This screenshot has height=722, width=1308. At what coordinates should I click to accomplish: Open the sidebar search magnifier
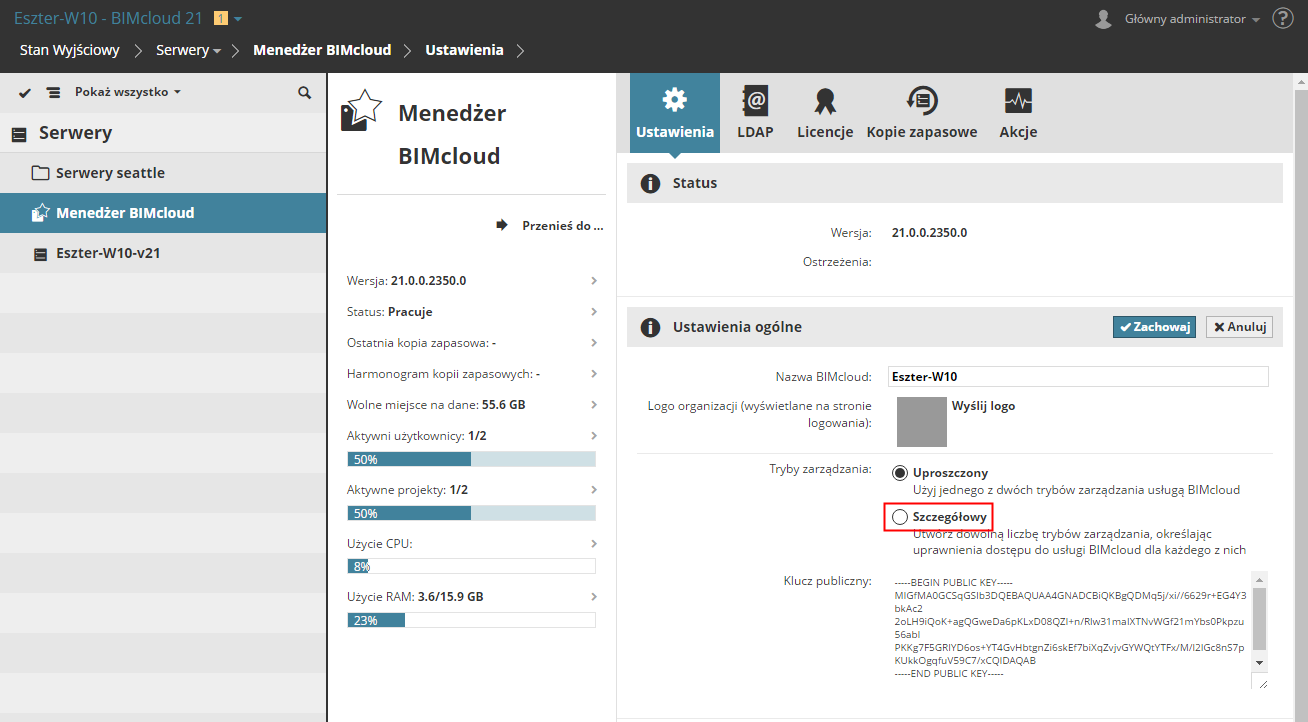pos(305,92)
